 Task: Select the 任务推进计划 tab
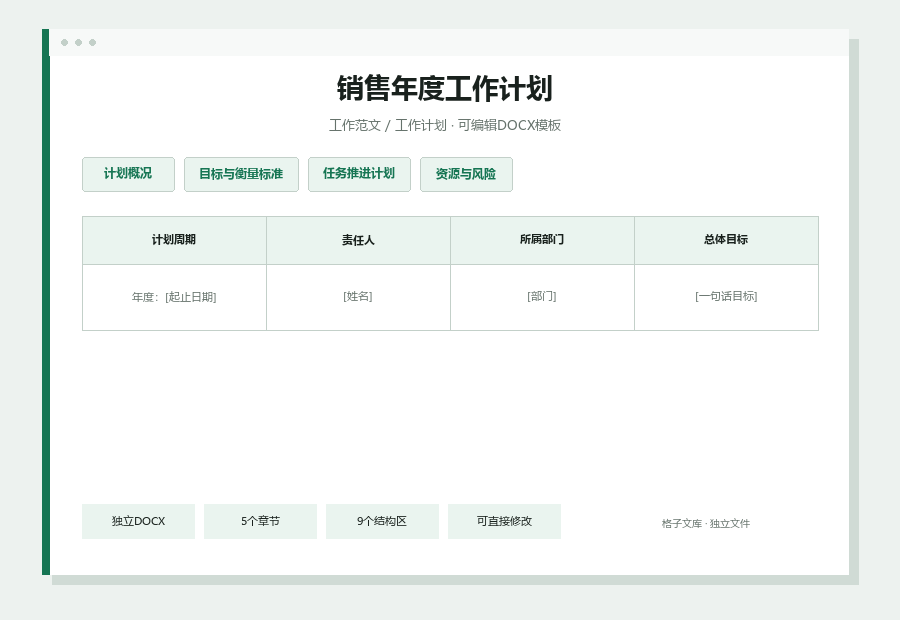(359, 174)
